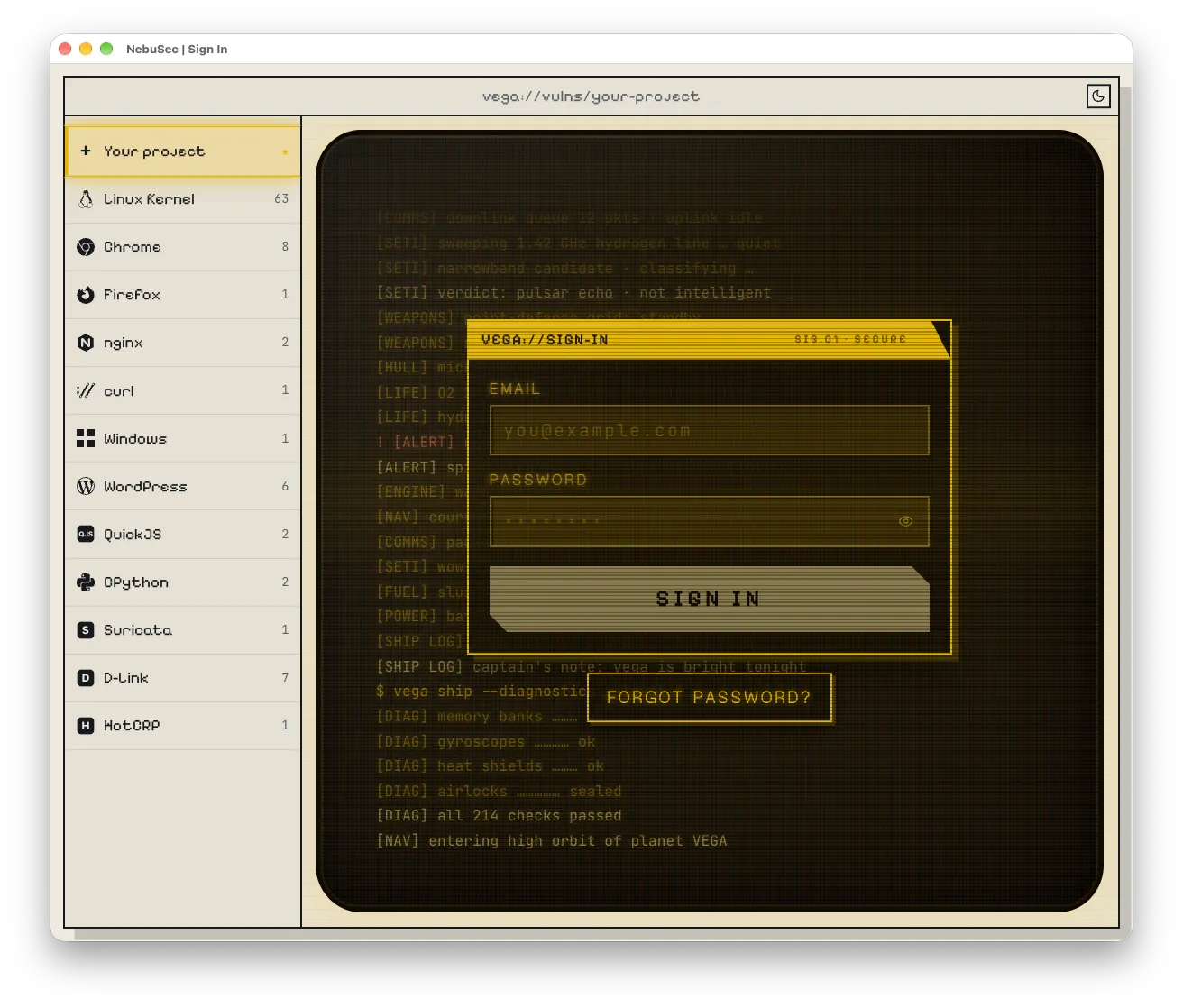Select the Your project sidebar item
The width and height of the screenshot is (1183, 1008).
(x=183, y=151)
